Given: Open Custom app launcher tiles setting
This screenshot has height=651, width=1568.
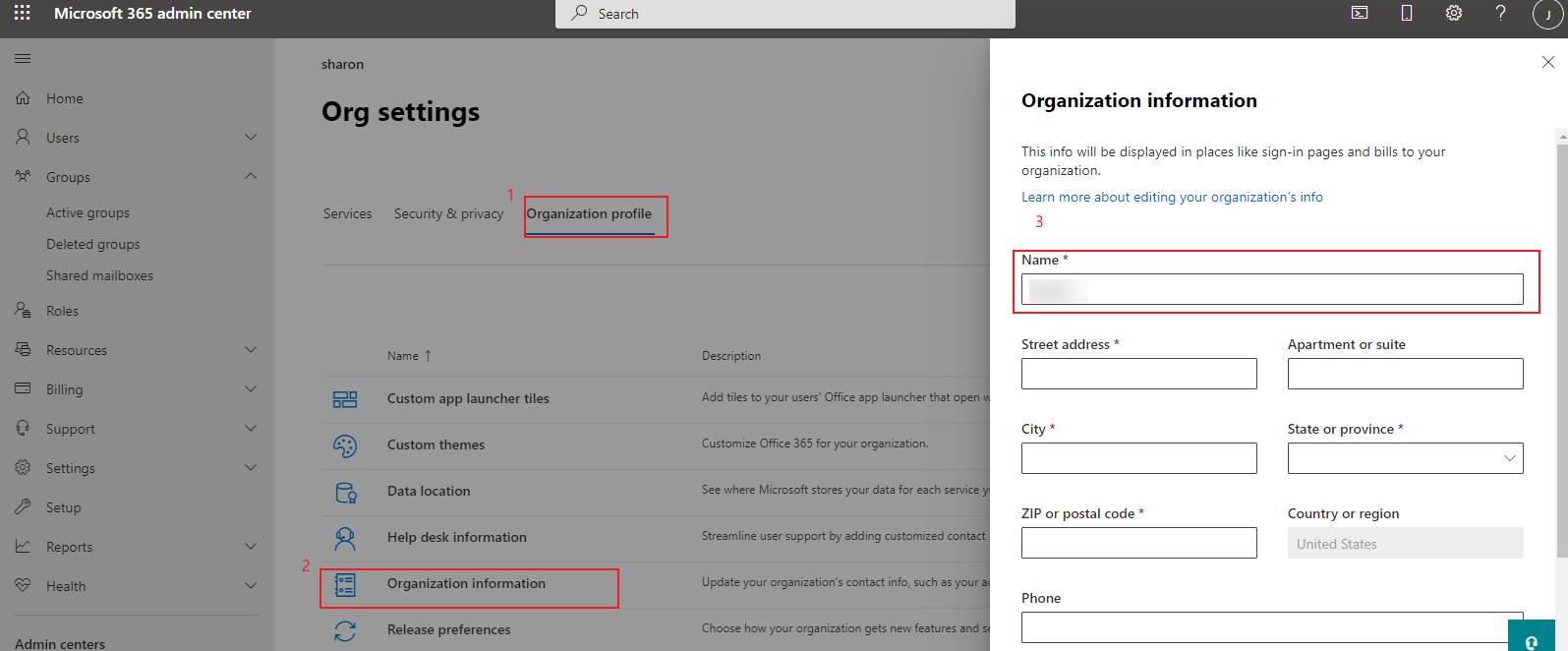Looking at the screenshot, I should (468, 398).
